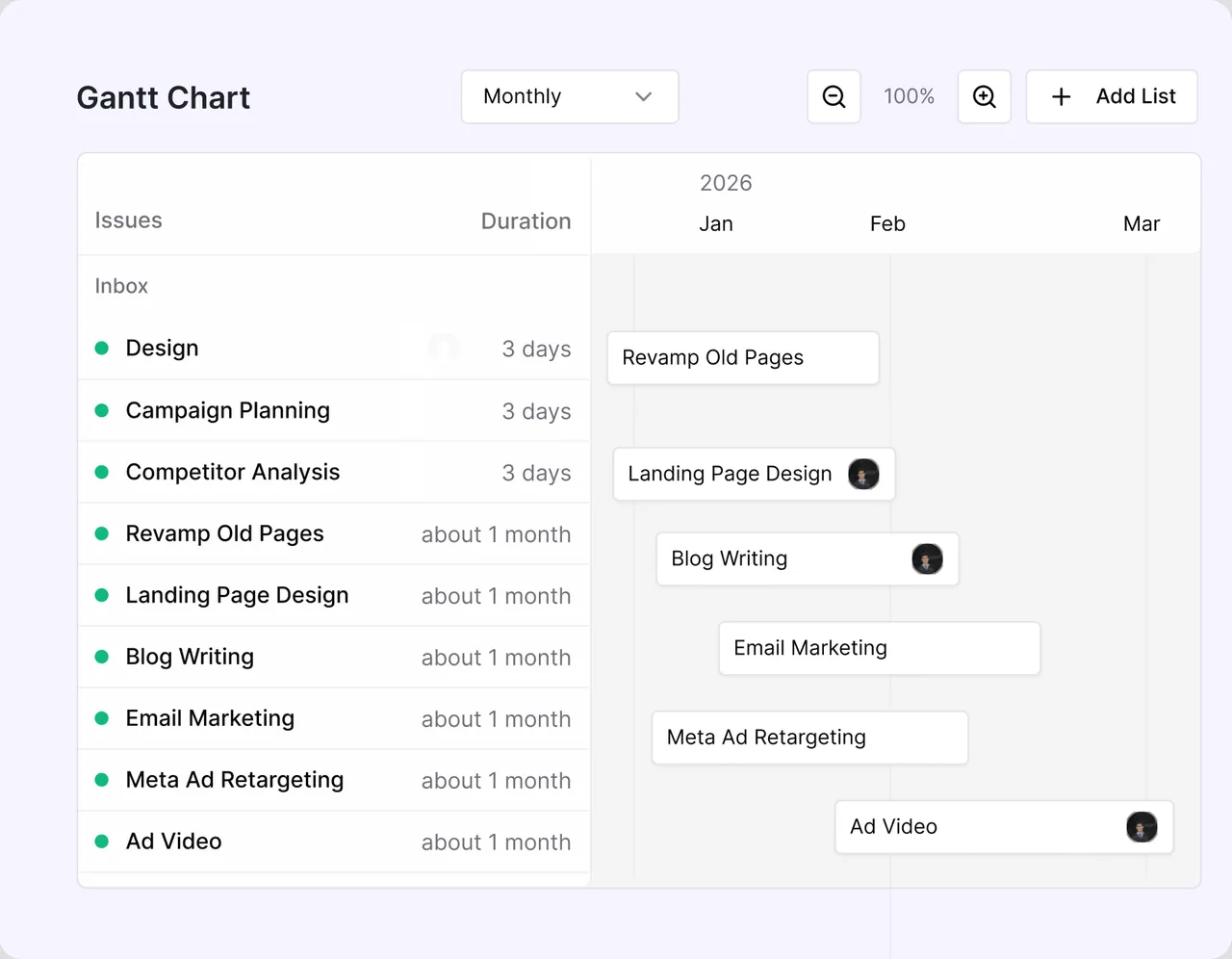Select the Landing Page Design timeline bar
The height and width of the screenshot is (959, 1232).
click(x=755, y=474)
